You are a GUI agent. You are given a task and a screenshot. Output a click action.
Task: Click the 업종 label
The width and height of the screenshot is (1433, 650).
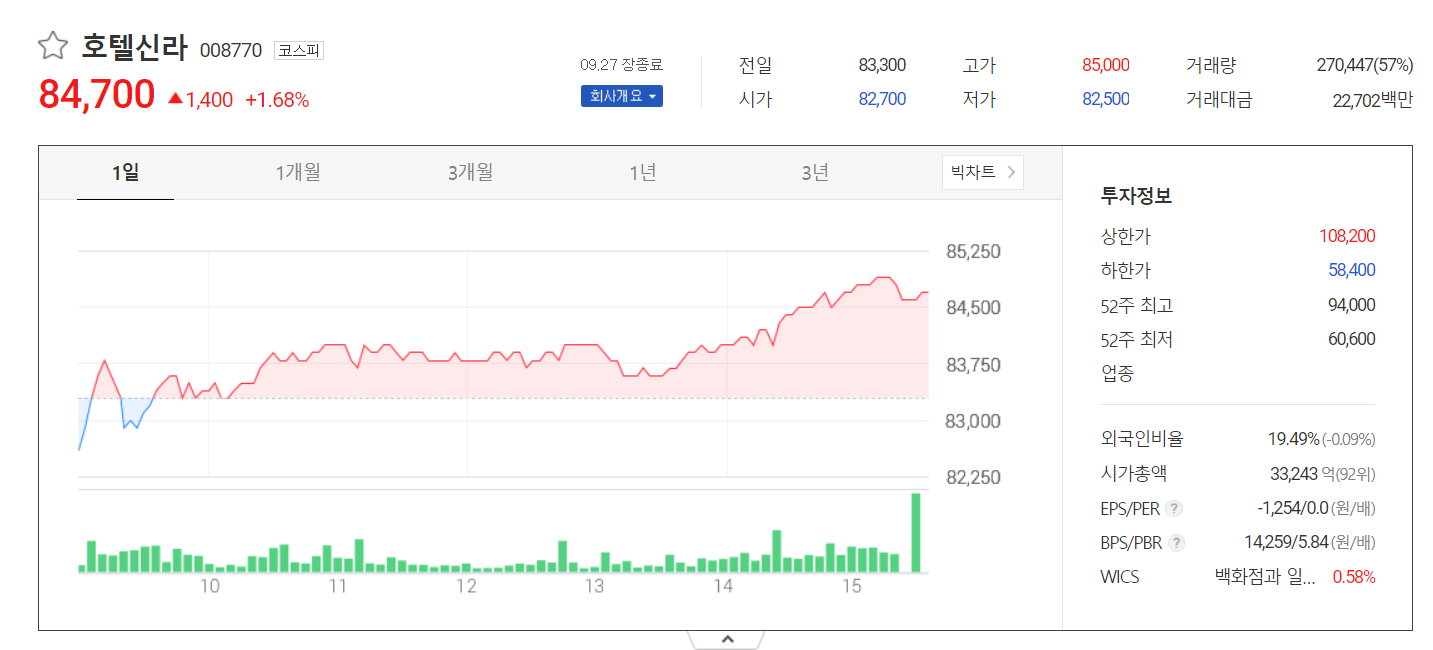pyautogui.click(x=1118, y=374)
